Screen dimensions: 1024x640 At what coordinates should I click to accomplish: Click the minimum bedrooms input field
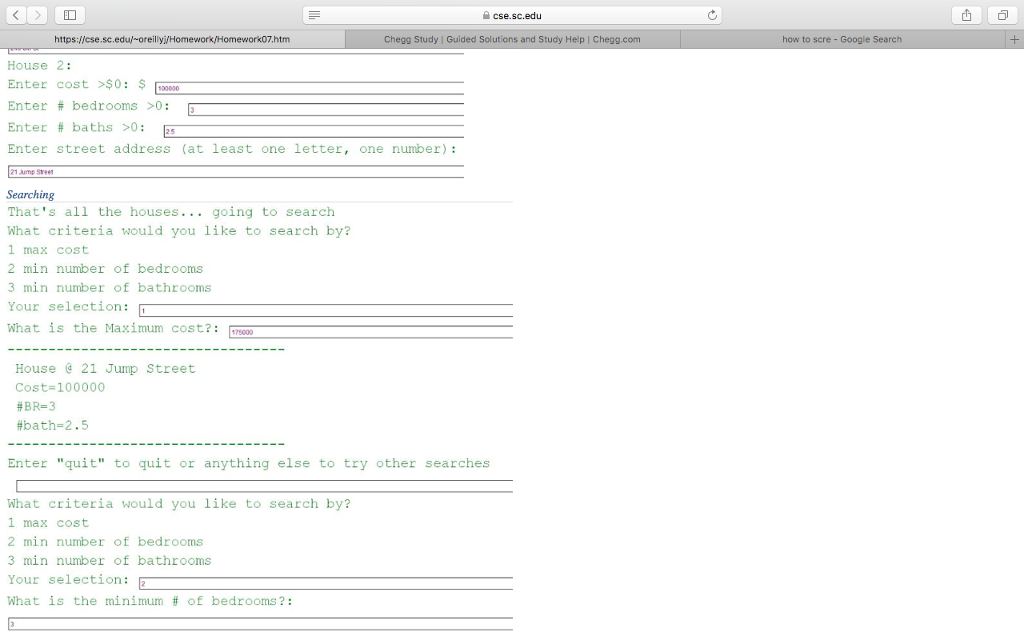[x=261, y=624]
